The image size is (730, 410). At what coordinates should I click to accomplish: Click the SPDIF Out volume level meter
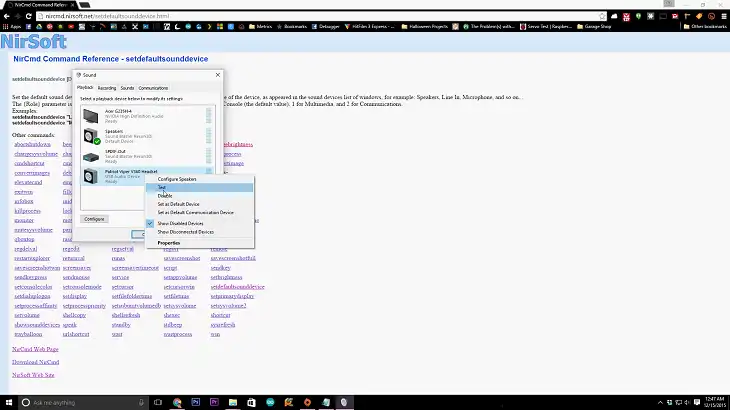pos(209,156)
